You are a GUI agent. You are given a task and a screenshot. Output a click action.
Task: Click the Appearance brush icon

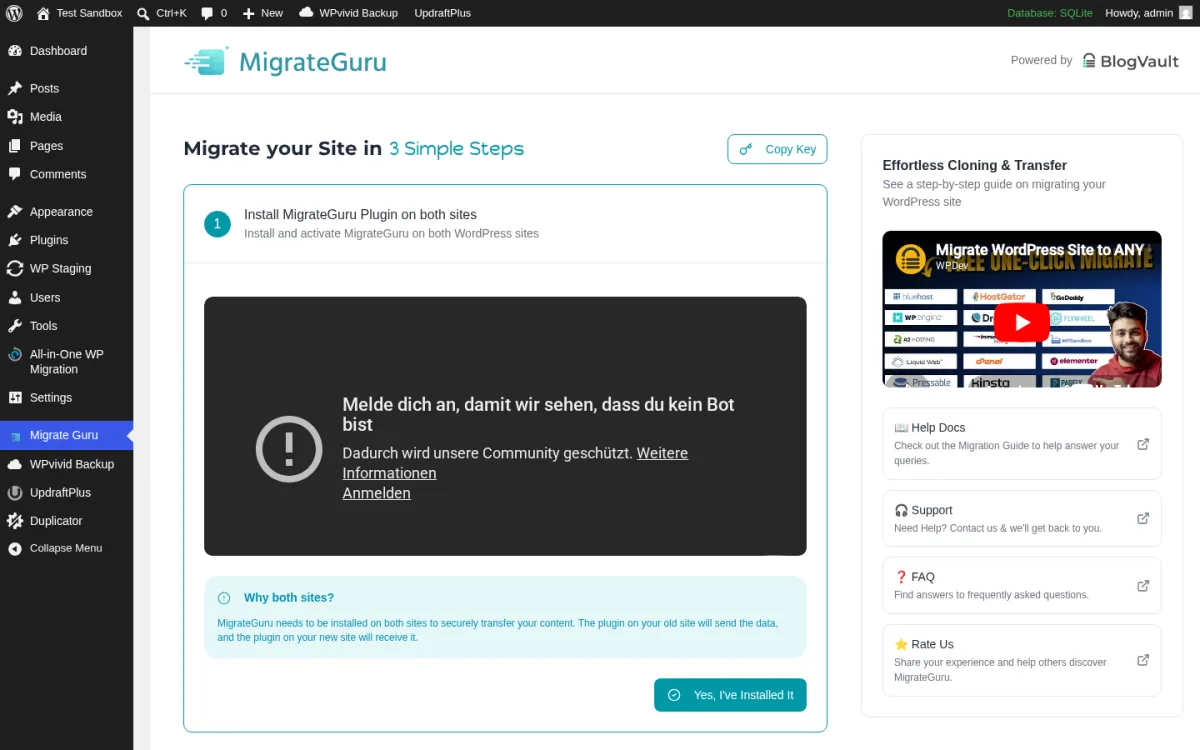pos(15,212)
